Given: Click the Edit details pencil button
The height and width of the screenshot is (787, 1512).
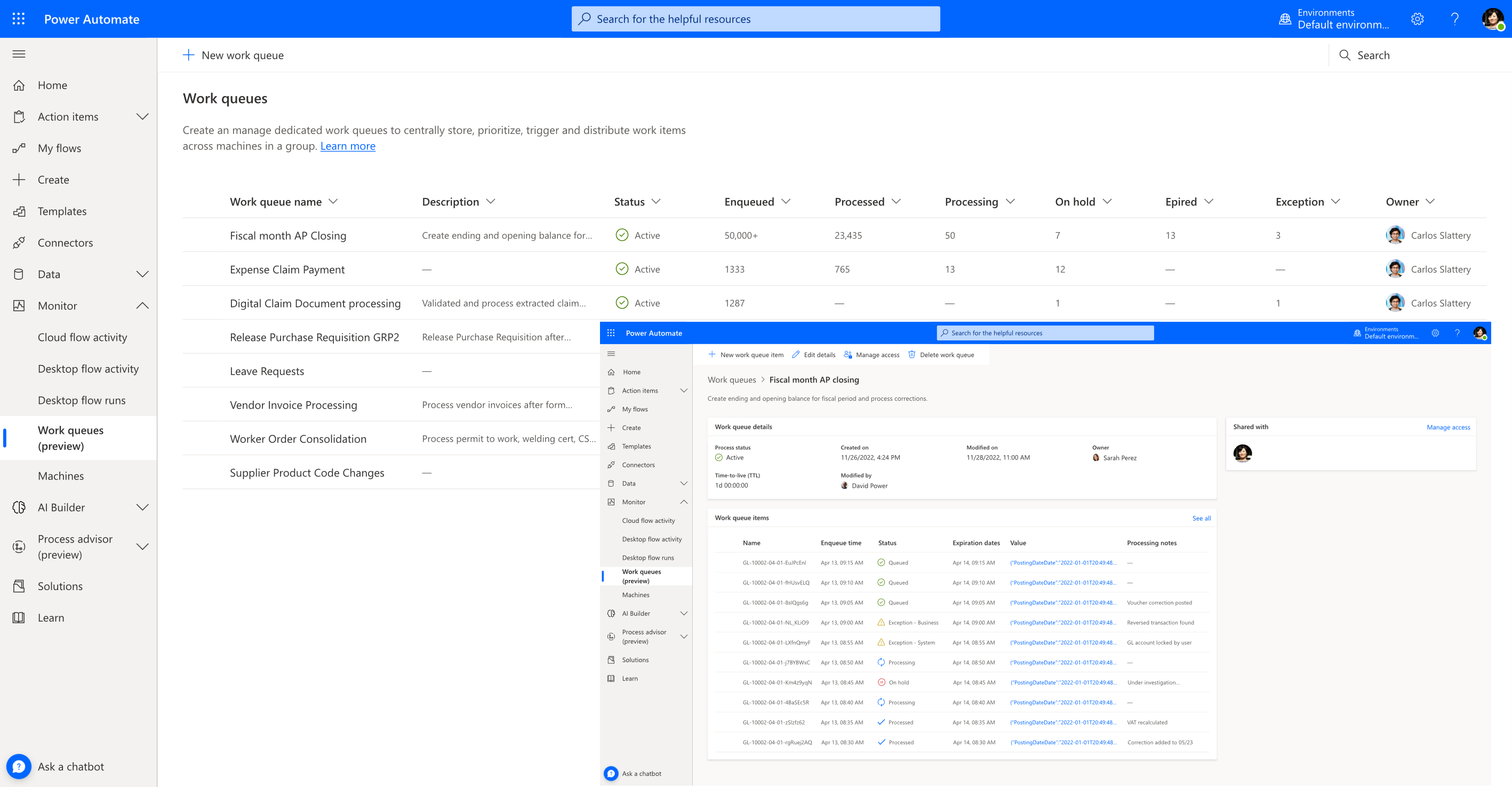Looking at the screenshot, I should [813, 355].
